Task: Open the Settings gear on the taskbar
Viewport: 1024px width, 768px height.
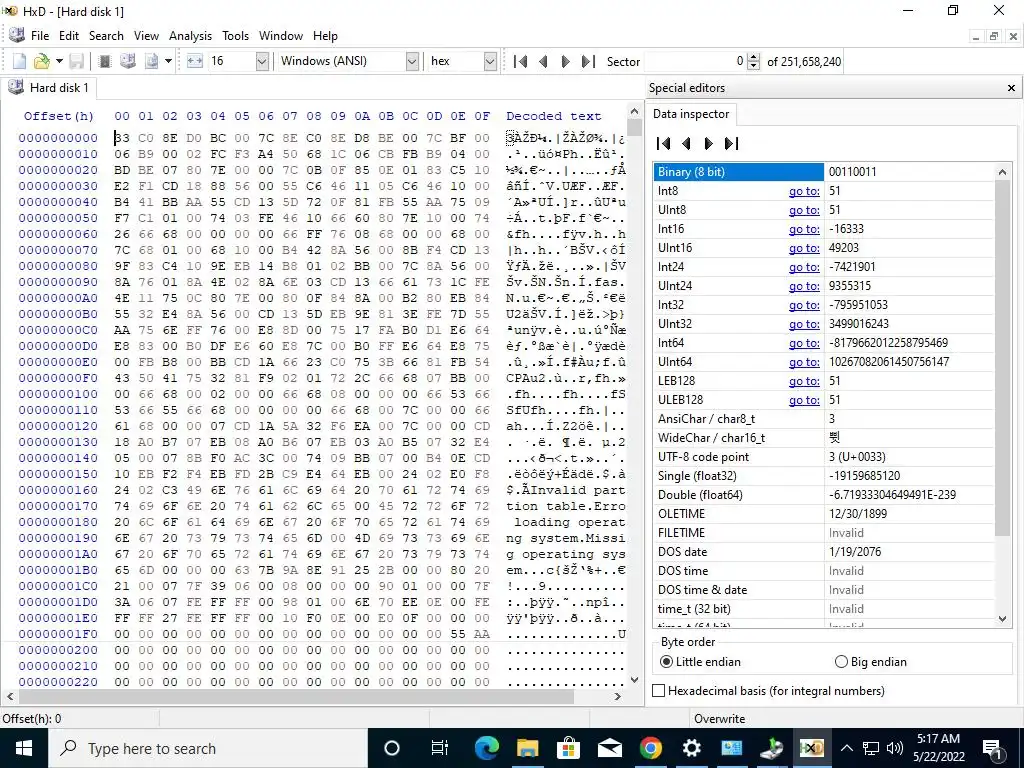Action: click(691, 748)
